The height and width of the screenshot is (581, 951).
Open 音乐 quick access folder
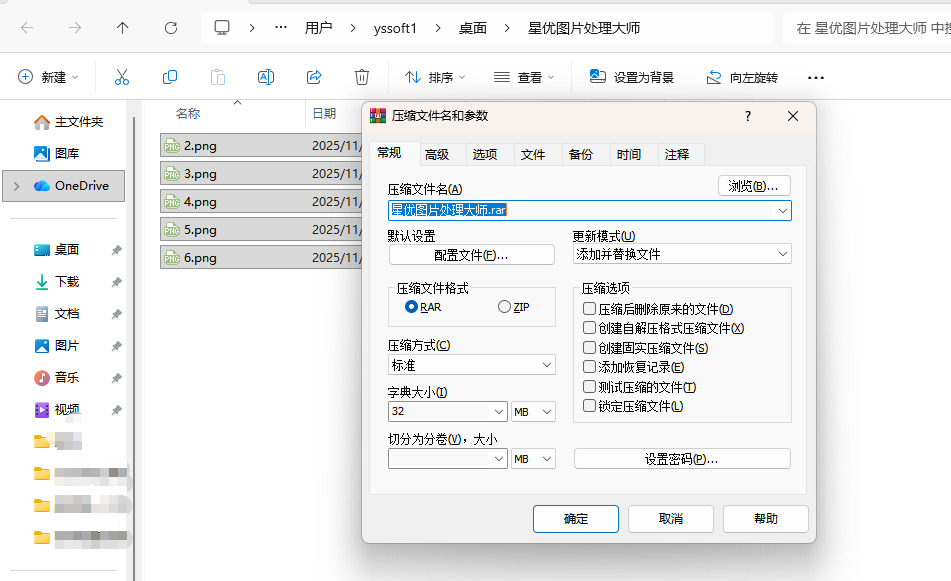[56, 378]
